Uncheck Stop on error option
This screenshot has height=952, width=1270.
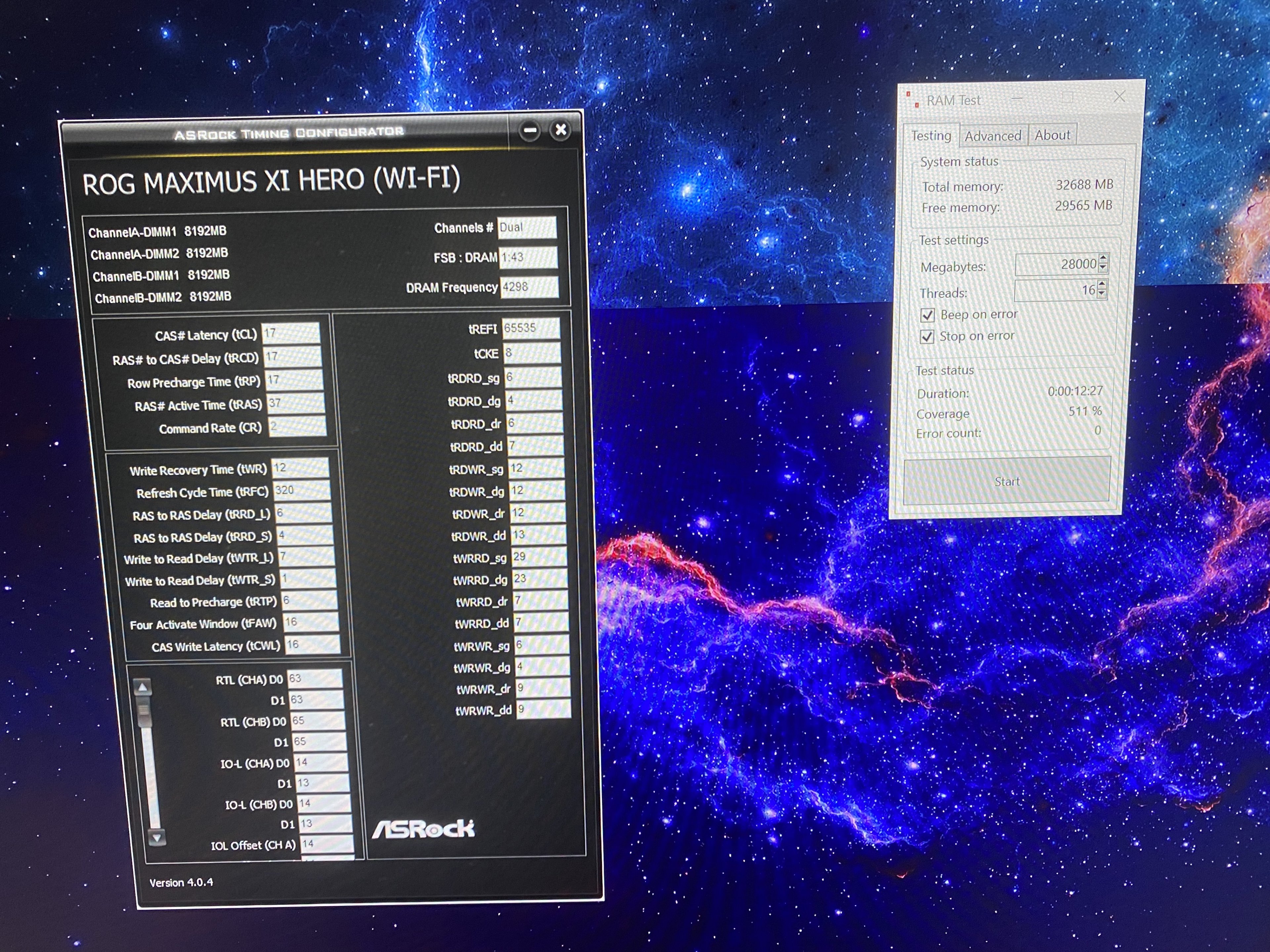click(927, 336)
